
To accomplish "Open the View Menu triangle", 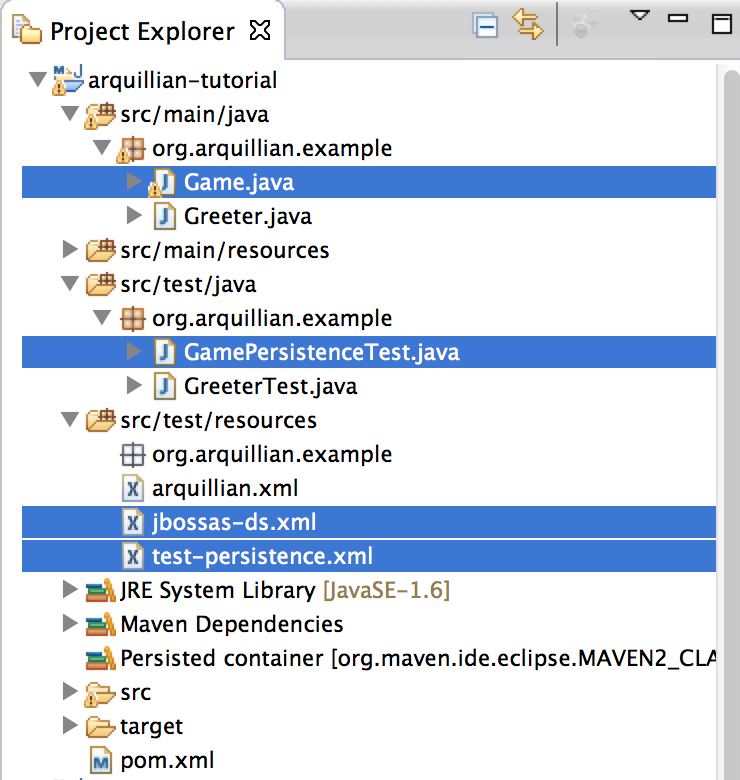I will [640, 15].
